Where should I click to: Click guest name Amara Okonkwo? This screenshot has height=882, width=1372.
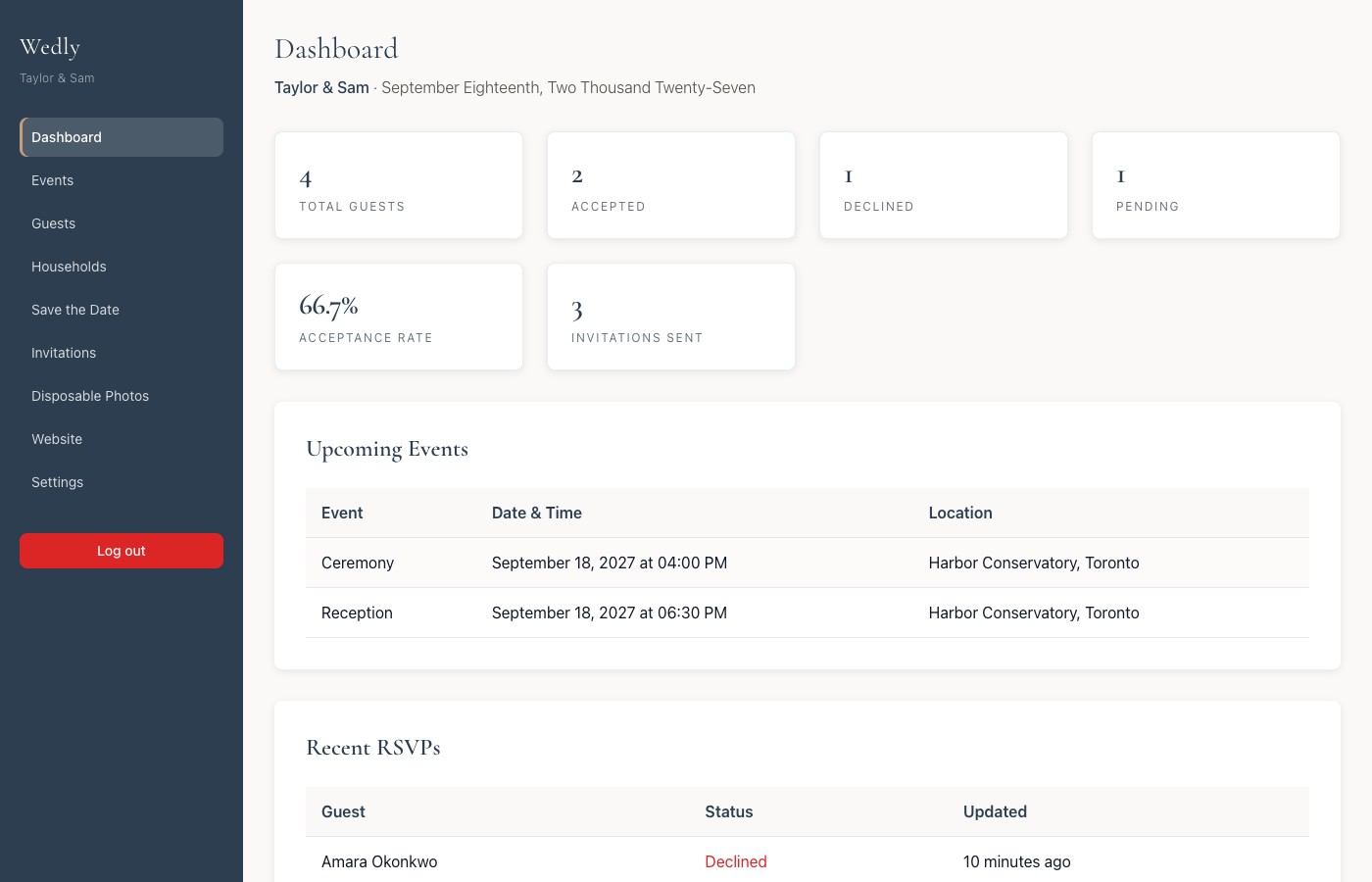pos(379,861)
